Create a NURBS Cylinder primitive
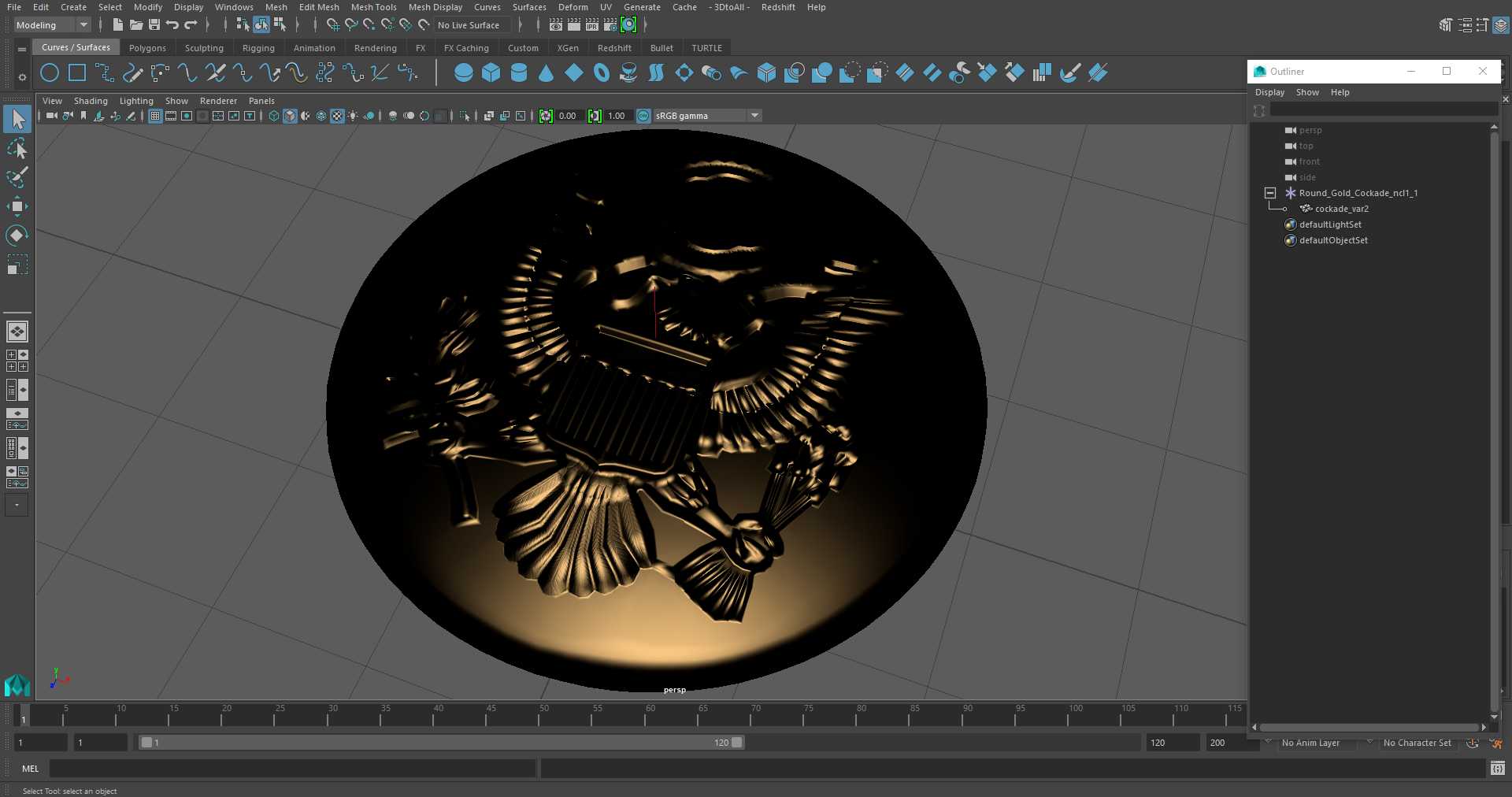1512x797 pixels. [519, 73]
